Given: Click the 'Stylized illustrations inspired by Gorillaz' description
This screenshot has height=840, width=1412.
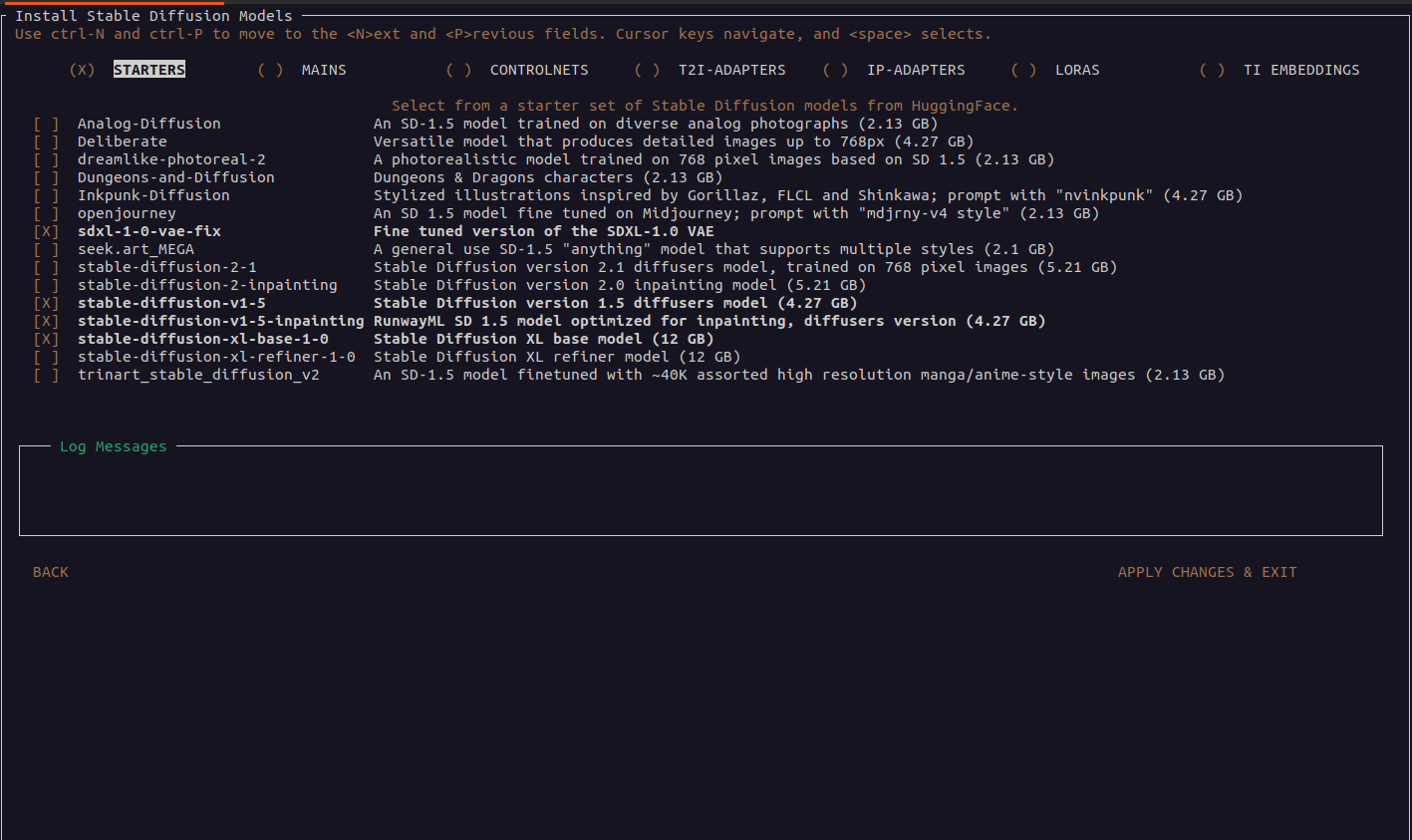Looking at the screenshot, I should coord(808,195).
